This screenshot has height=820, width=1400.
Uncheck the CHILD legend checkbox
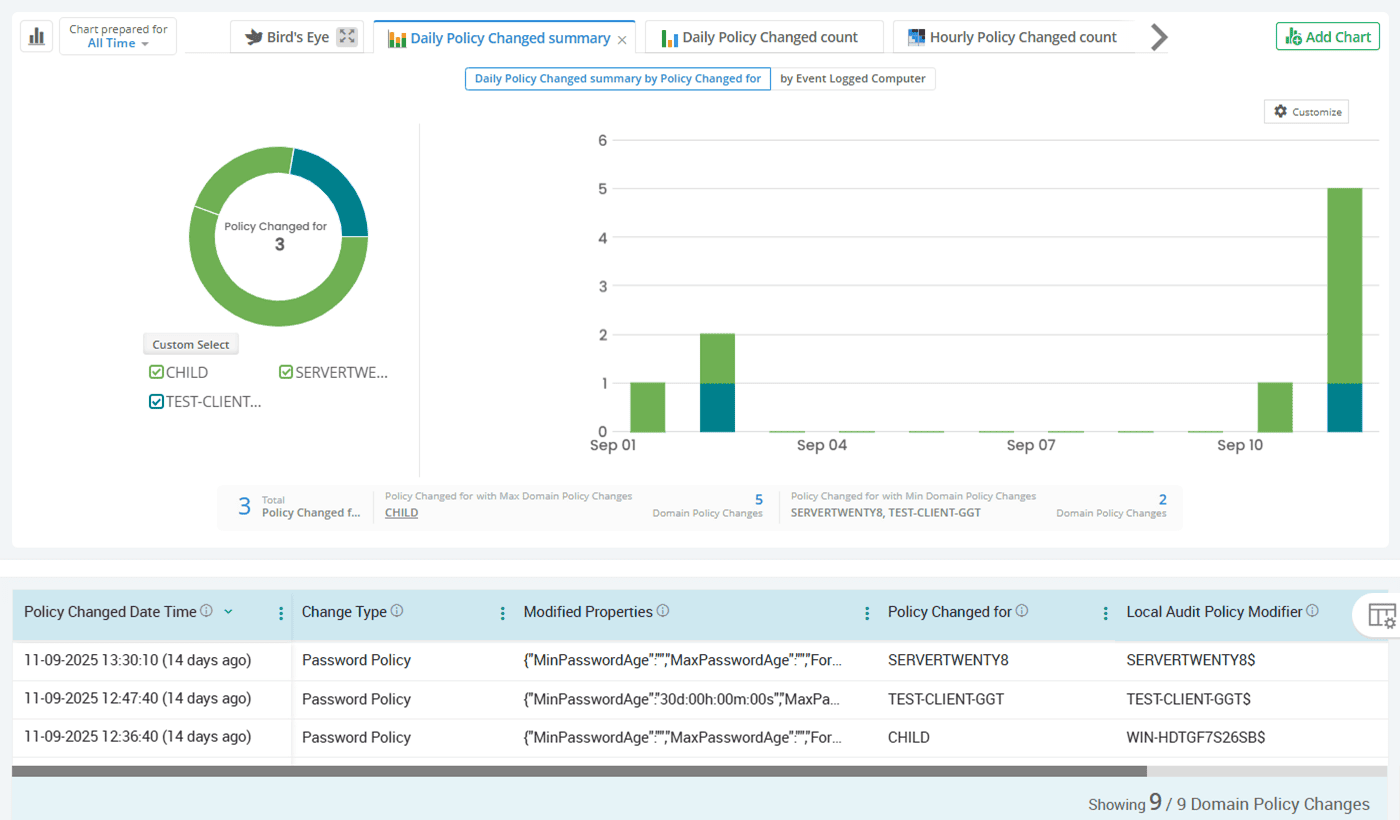156,372
